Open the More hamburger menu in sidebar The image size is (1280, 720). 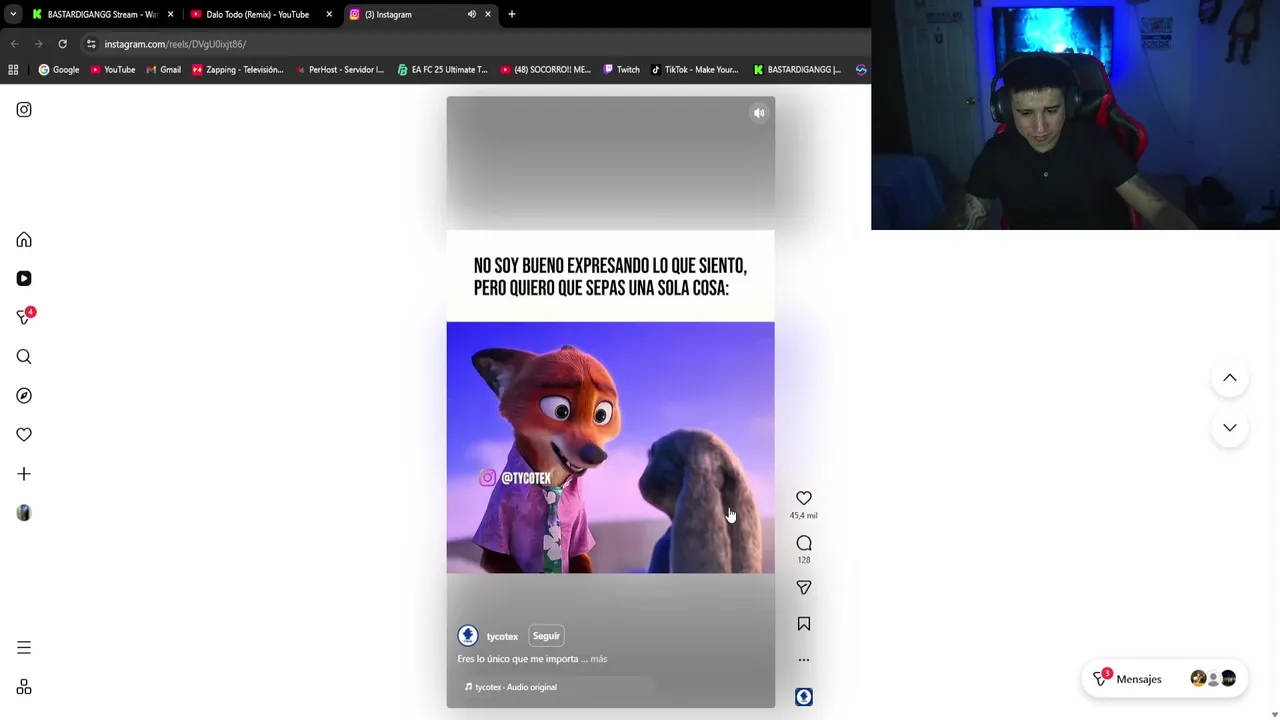pyautogui.click(x=24, y=648)
